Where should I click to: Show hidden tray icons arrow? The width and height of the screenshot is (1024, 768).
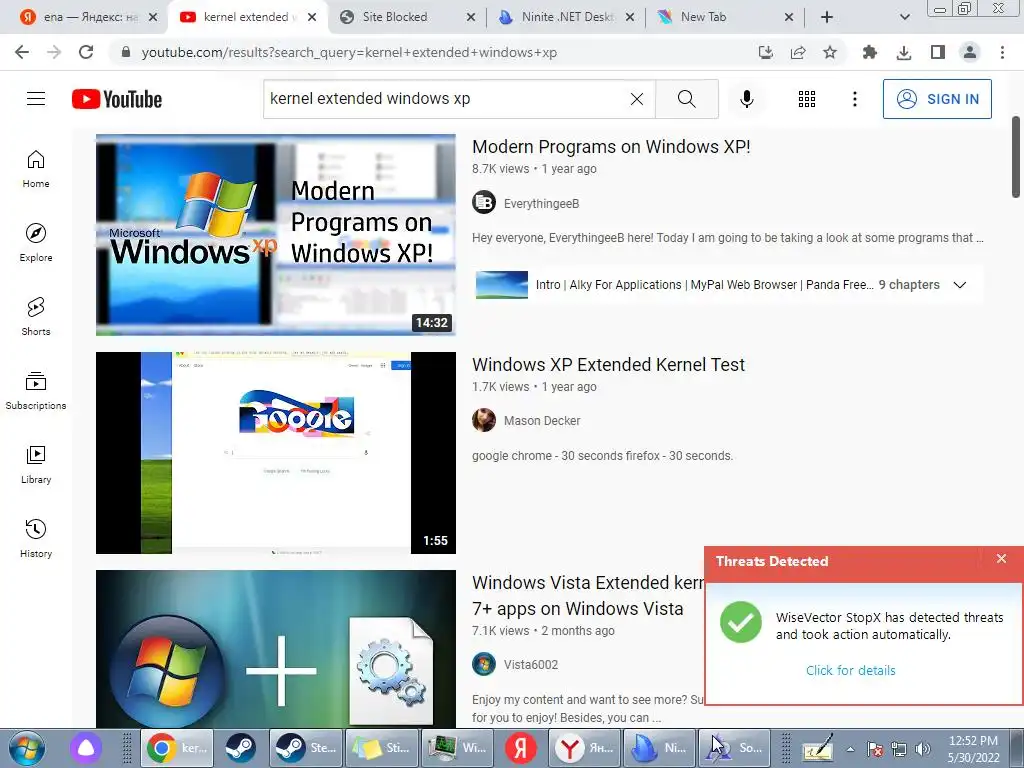(850, 749)
